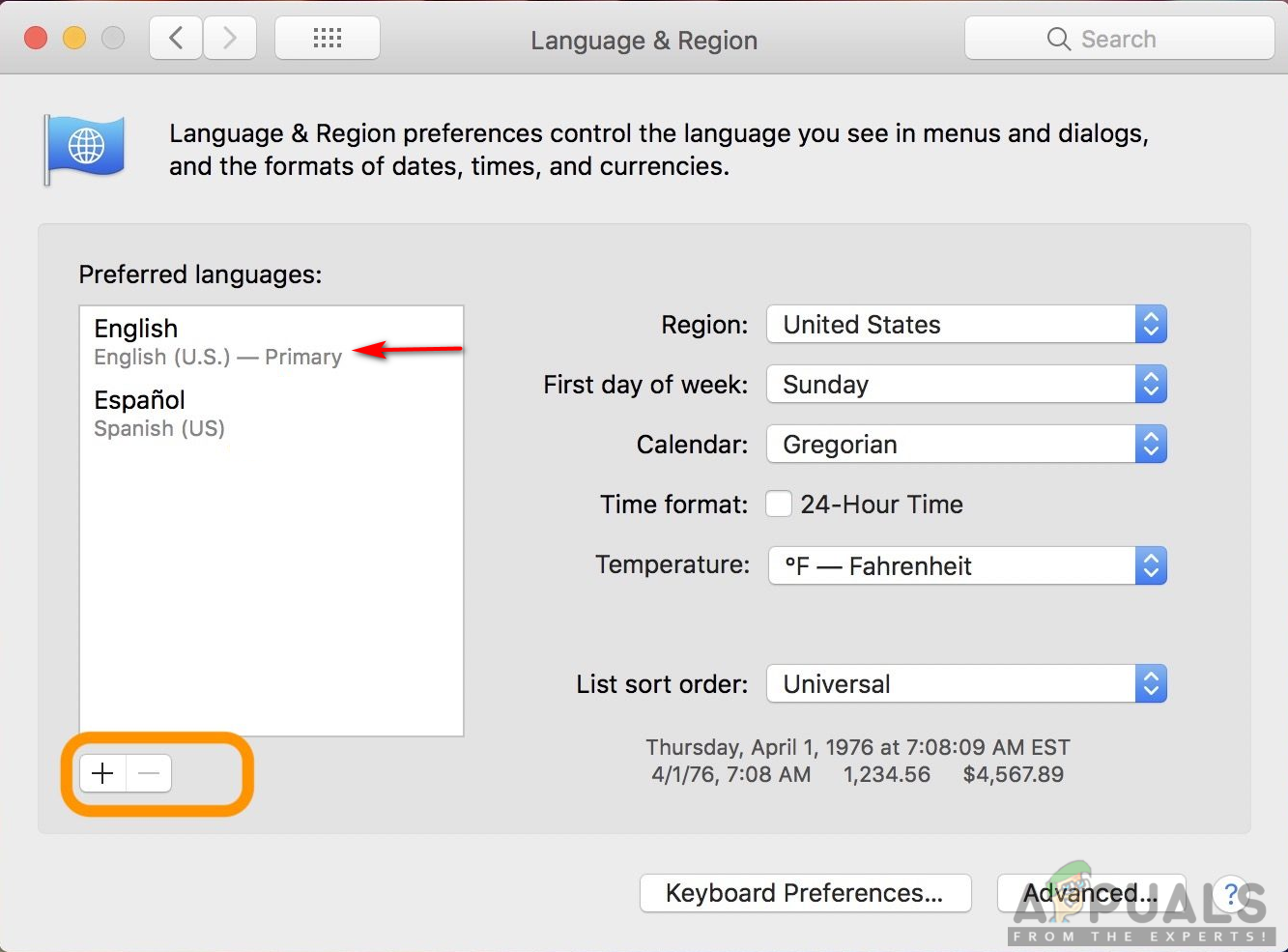The height and width of the screenshot is (952, 1288).
Task: Open the List sort order dropdown
Action: point(966,684)
